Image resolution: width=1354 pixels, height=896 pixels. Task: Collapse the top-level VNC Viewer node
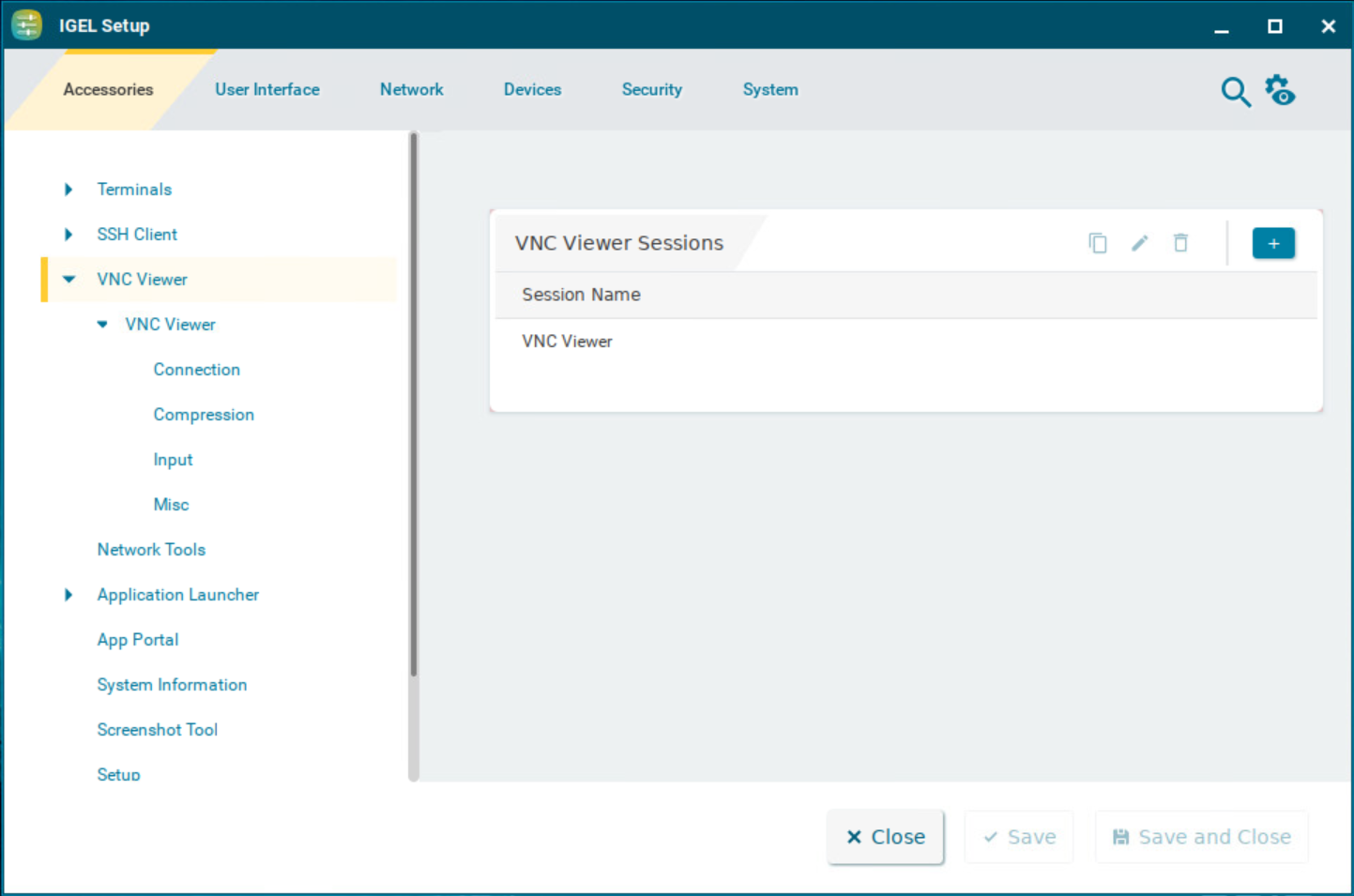[x=68, y=280]
